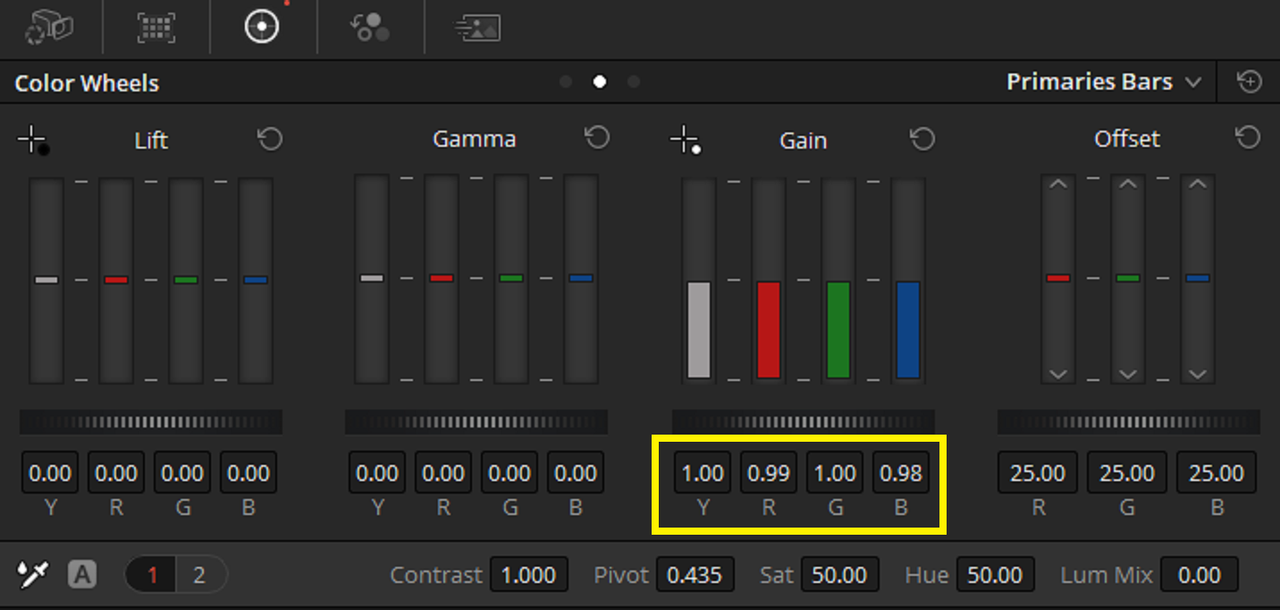The width and height of the screenshot is (1280, 610).
Task: Open the Color Match palette
Action: (x=156, y=27)
